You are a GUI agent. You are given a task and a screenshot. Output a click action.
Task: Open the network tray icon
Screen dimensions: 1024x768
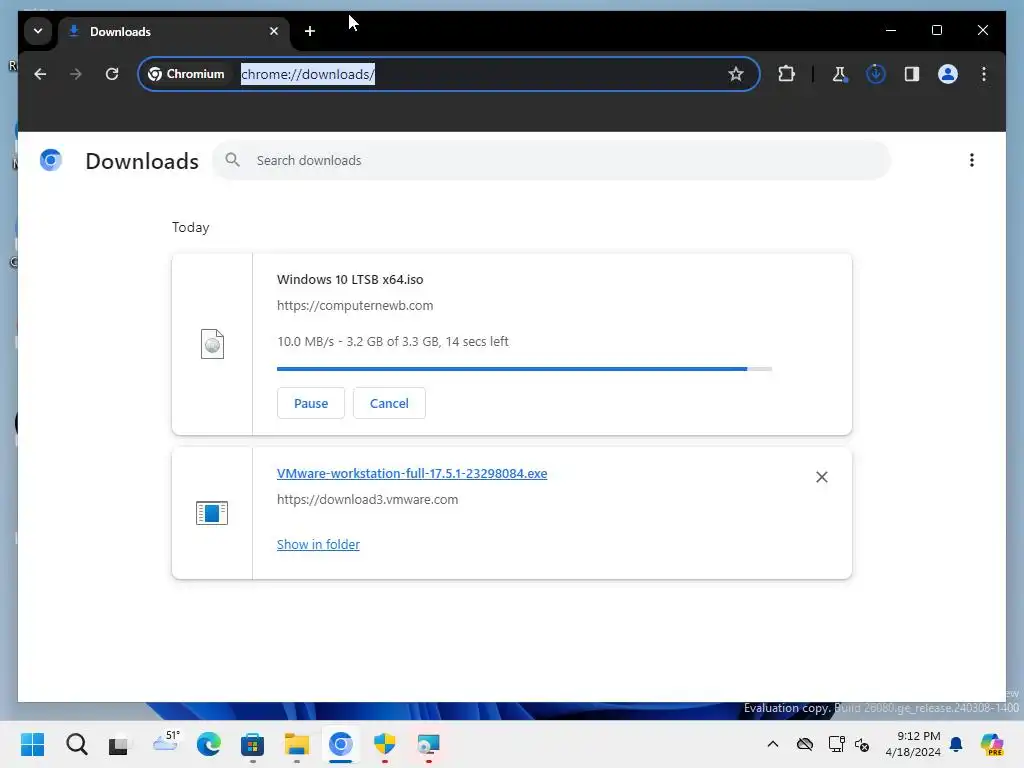point(836,744)
